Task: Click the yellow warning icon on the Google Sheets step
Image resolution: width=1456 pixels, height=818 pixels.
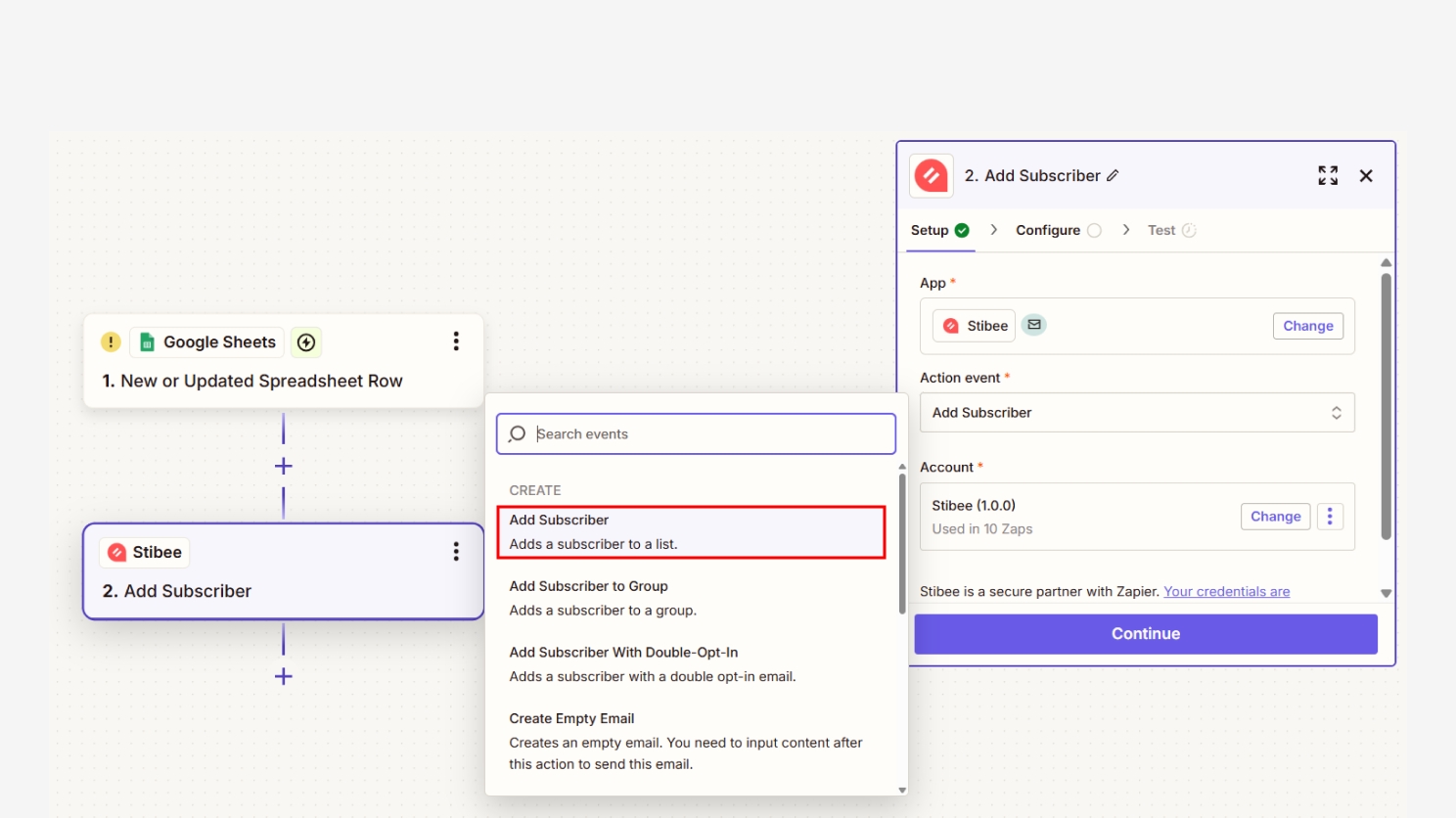Action: tap(111, 341)
